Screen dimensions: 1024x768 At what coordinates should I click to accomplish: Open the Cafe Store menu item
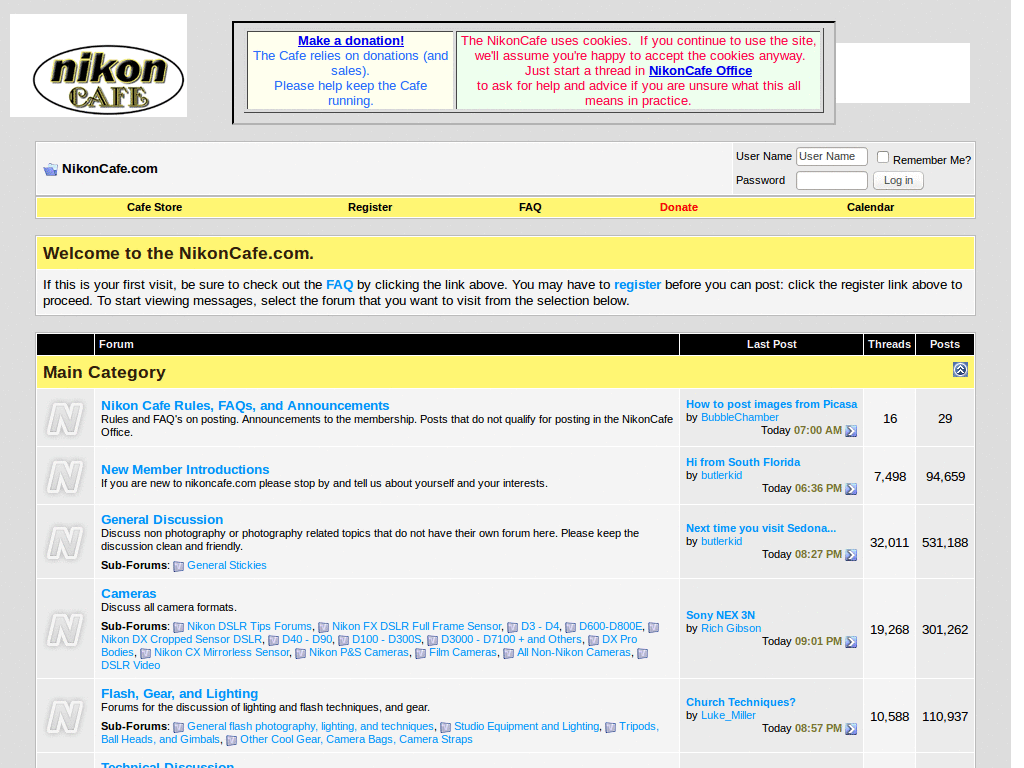[154, 208]
